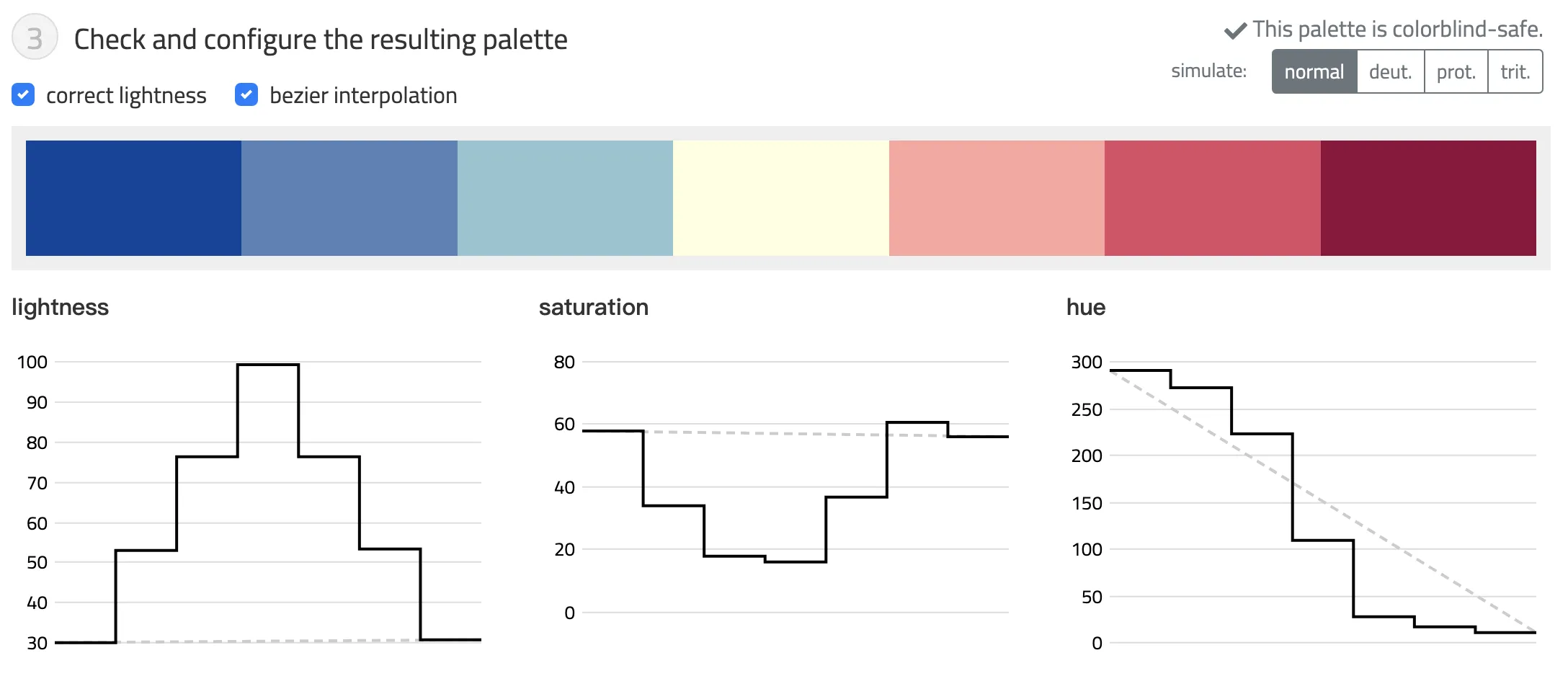Click the simulate label text

coord(1208,71)
